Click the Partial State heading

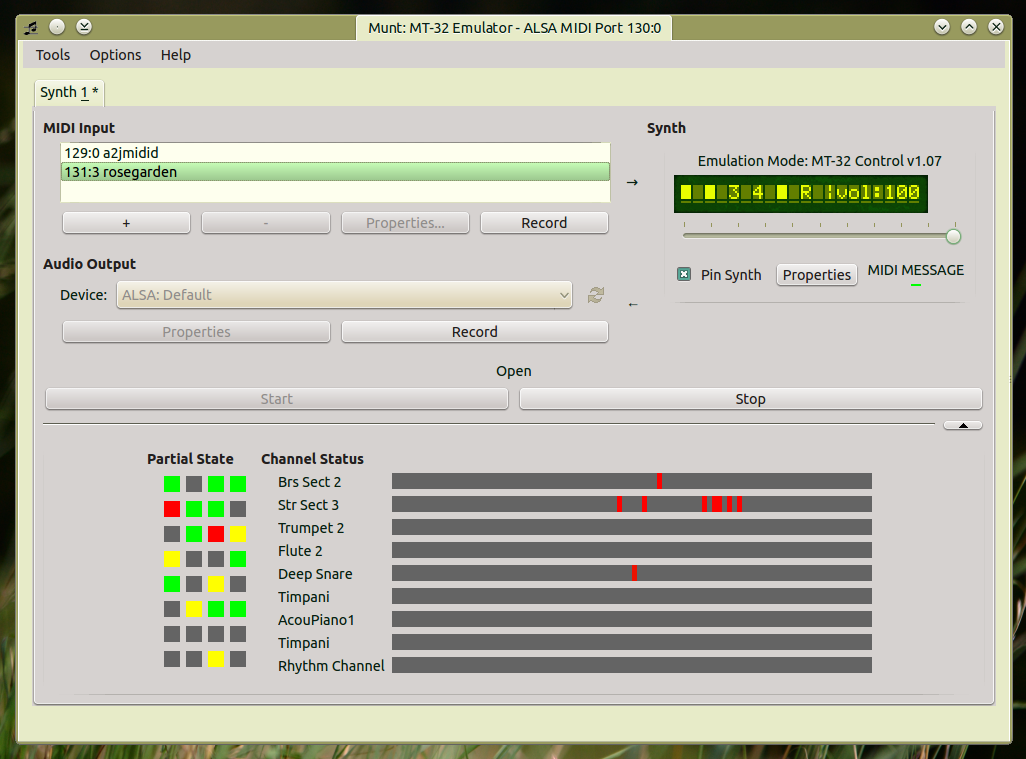(190, 459)
